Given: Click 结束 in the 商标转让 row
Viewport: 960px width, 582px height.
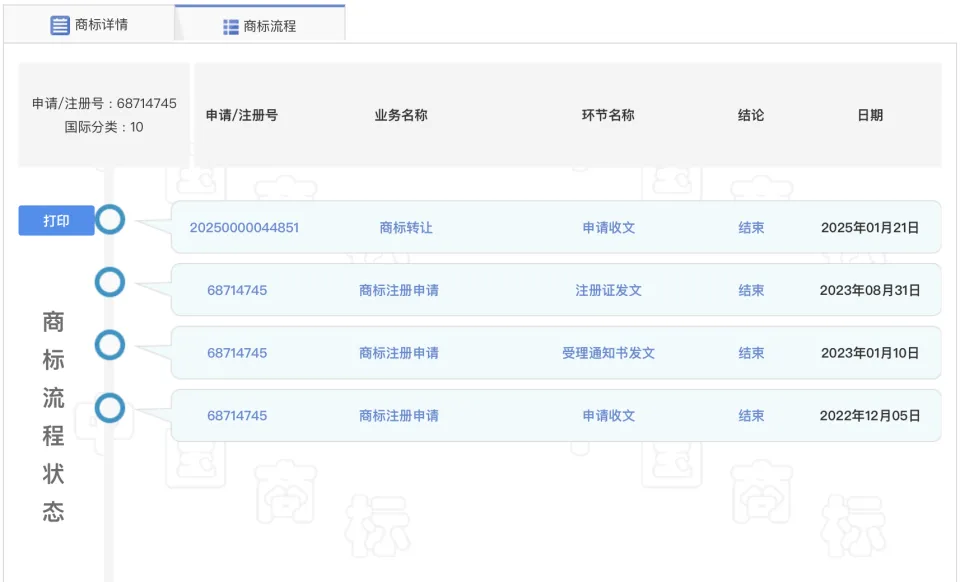Looking at the screenshot, I should 751,228.
